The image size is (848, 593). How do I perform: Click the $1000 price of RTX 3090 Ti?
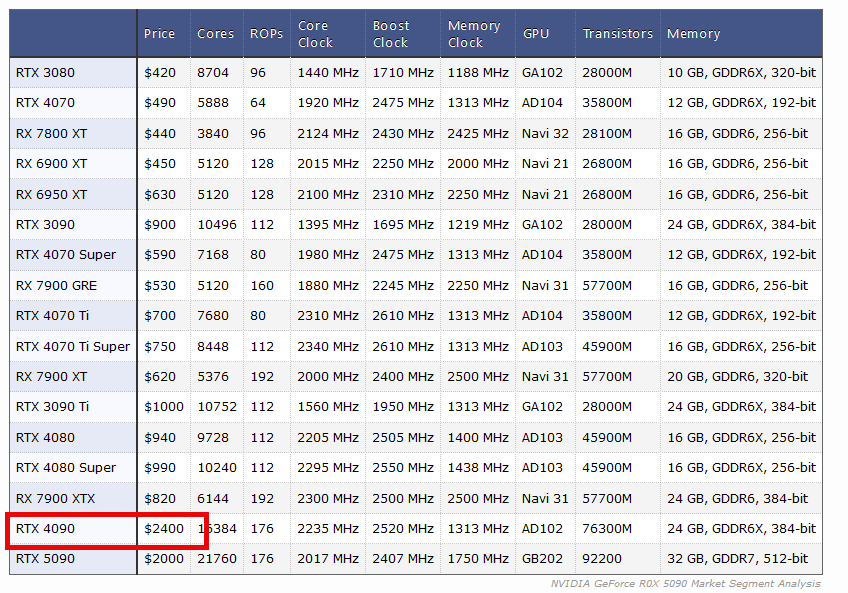[164, 407]
